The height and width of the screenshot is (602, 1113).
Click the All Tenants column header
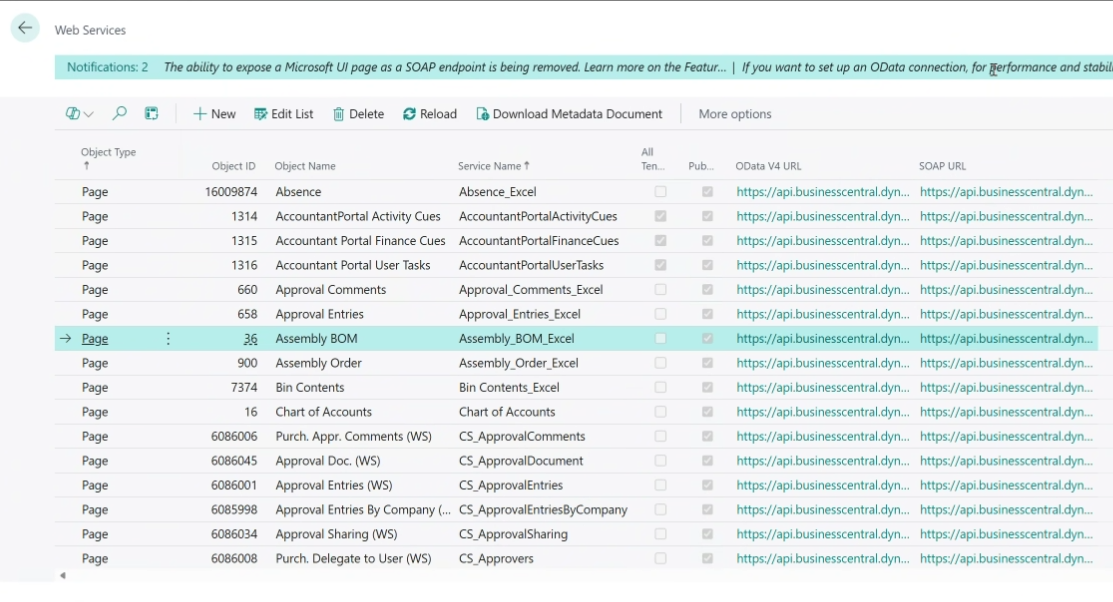pos(652,158)
